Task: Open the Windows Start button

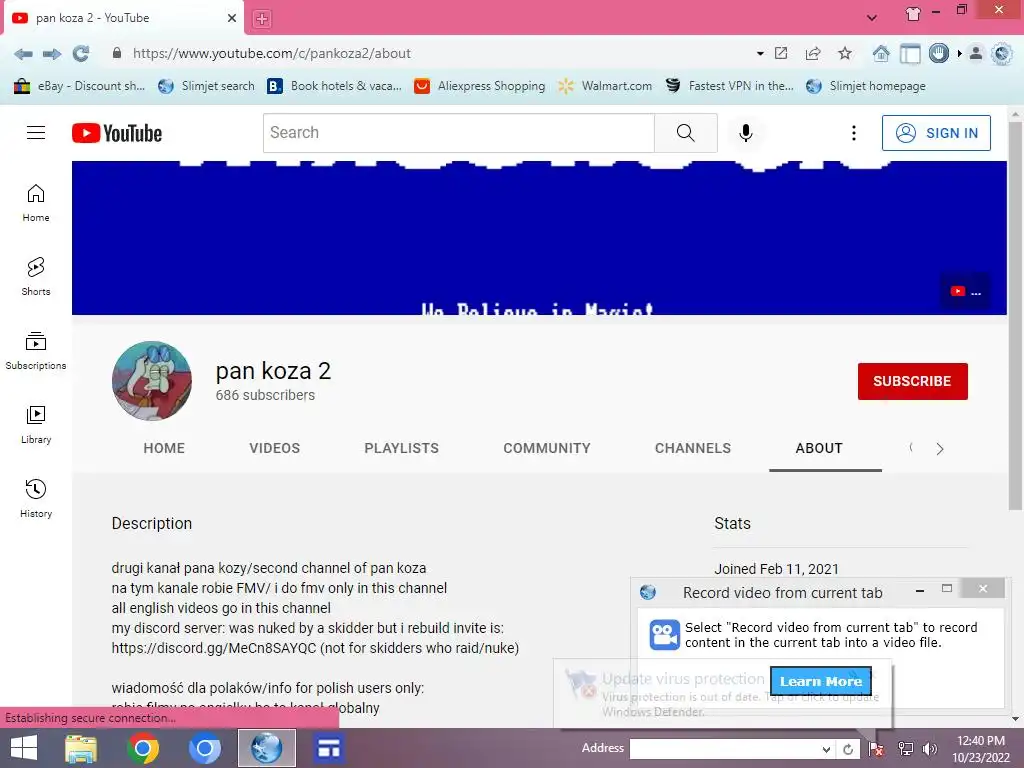Action: point(24,748)
